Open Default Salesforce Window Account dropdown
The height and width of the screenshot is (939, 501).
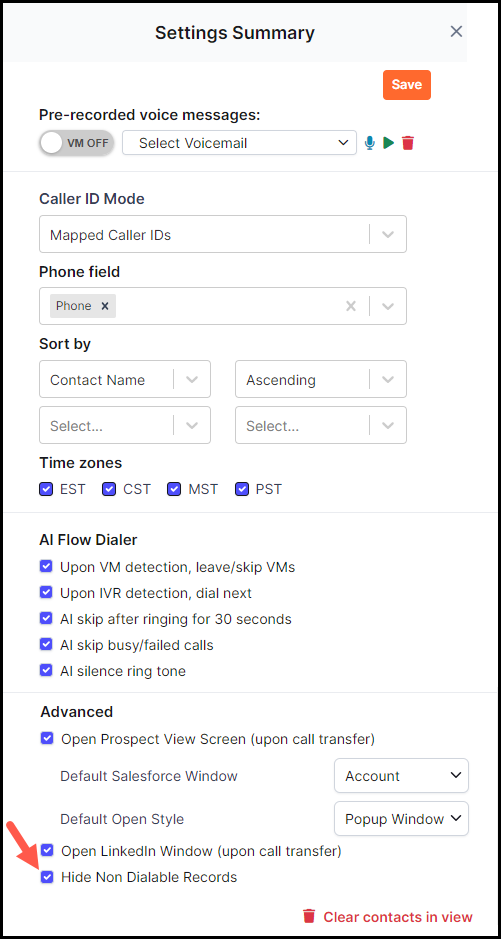pos(401,776)
